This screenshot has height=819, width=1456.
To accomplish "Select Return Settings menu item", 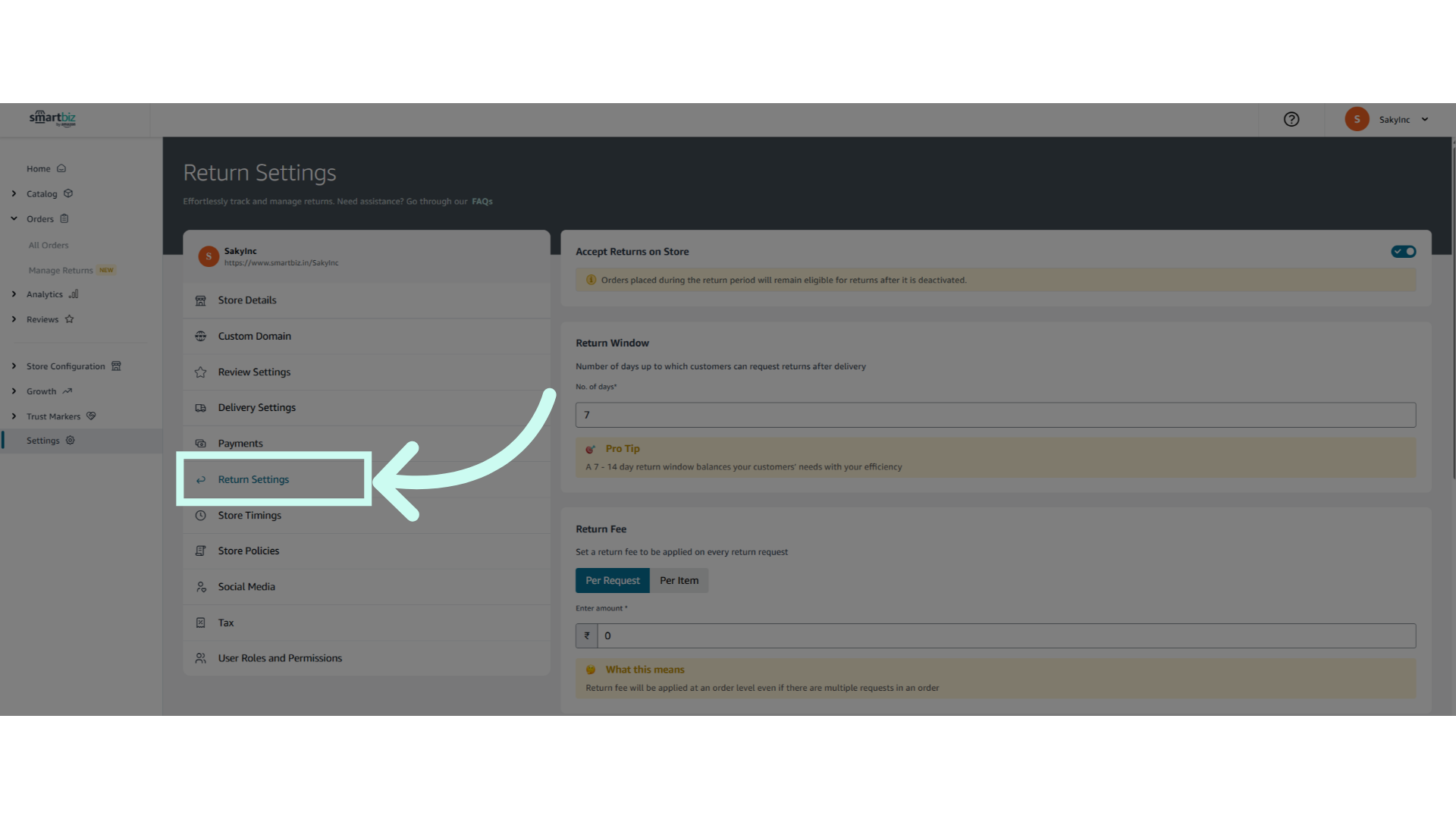I will coord(366,479).
